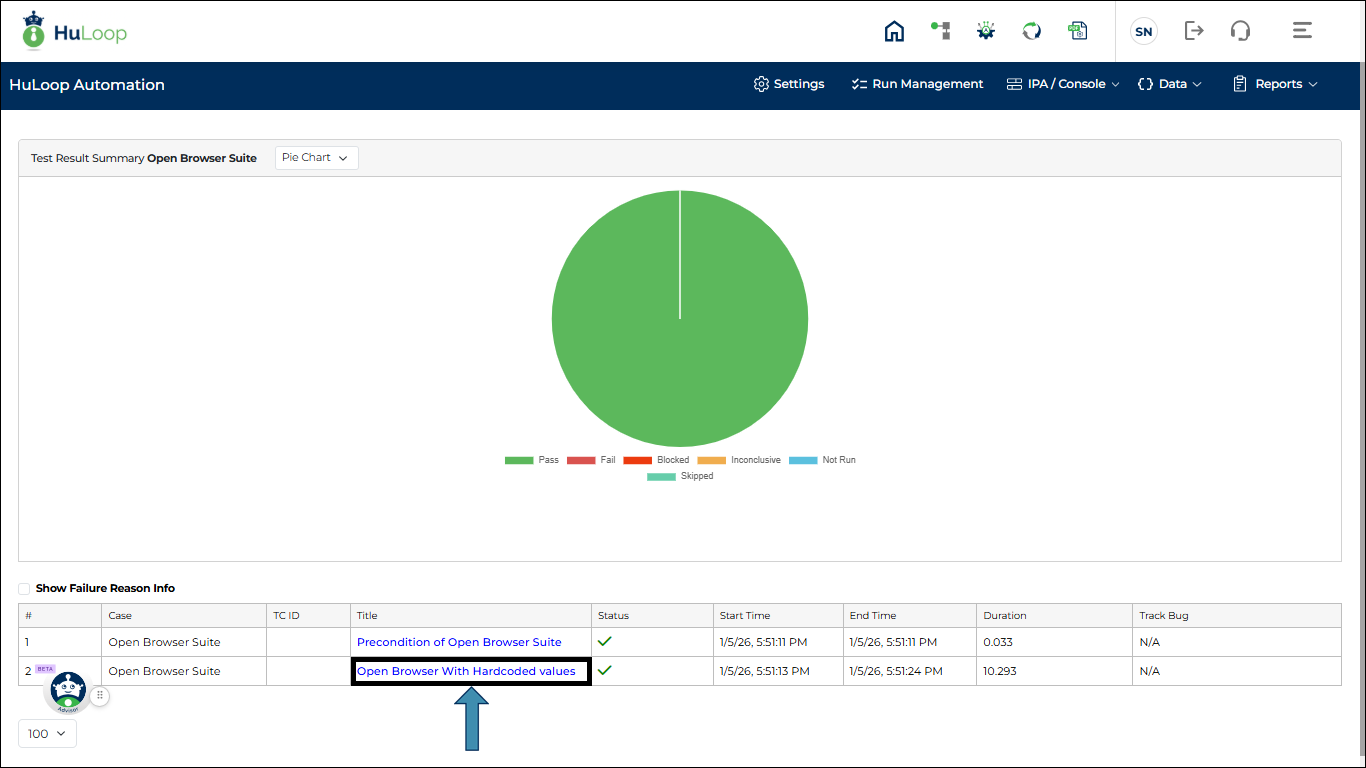Open the SN user profile avatar
The height and width of the screenshot is (768, 1366).
point(1144,31)
